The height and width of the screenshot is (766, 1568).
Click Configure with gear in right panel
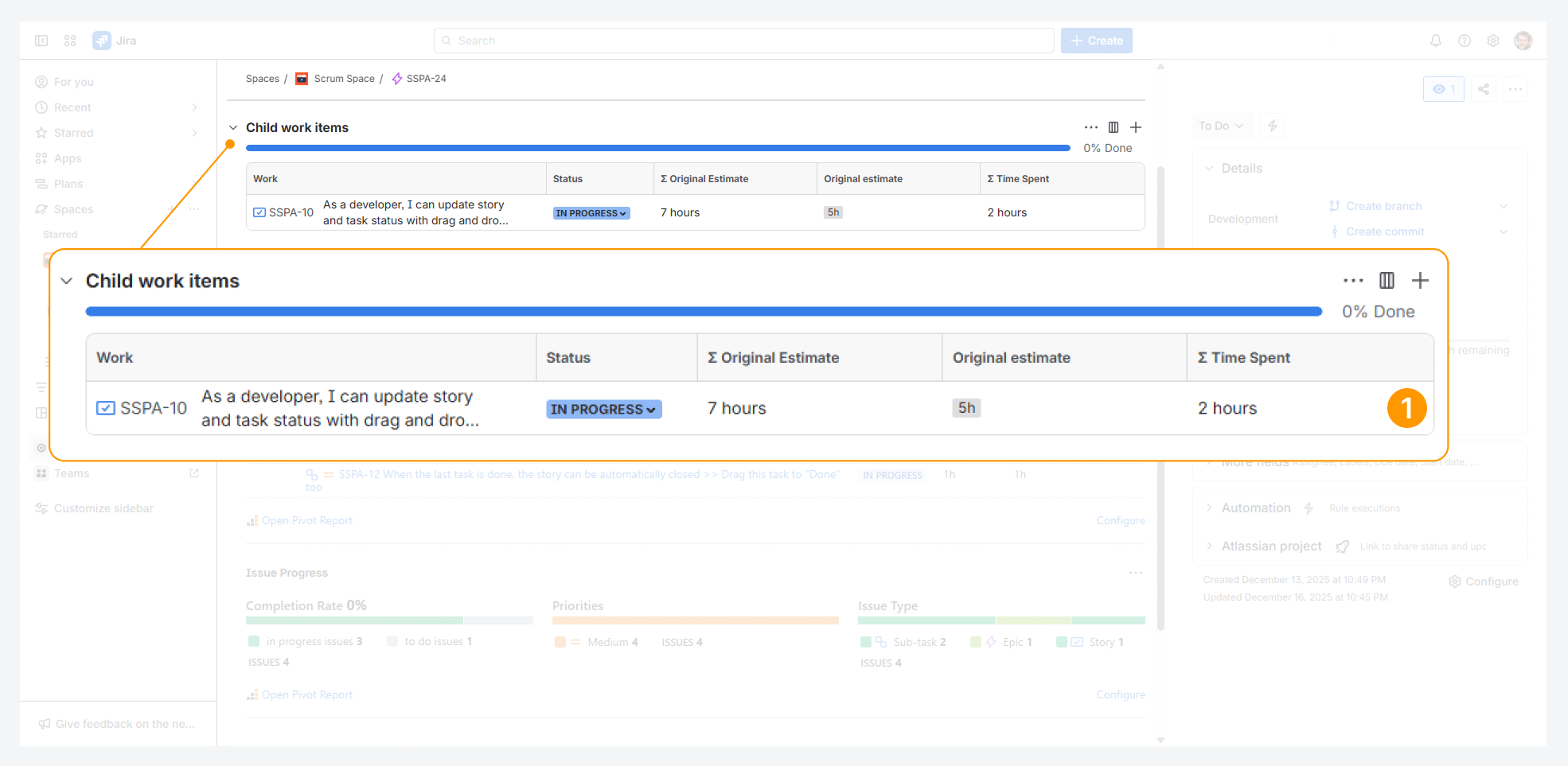(x=1484, y=581)
